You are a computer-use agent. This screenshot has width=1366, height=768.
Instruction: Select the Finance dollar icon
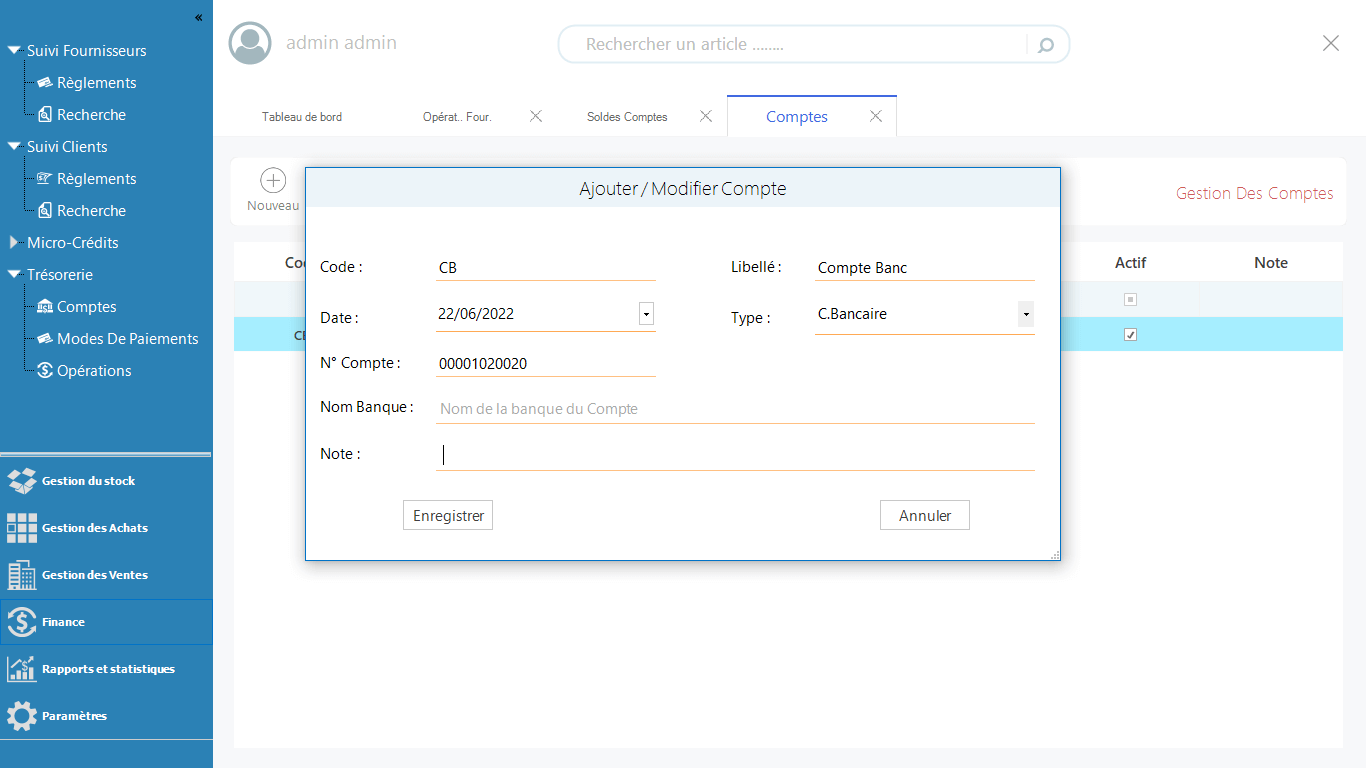click(x=21, y=622)
